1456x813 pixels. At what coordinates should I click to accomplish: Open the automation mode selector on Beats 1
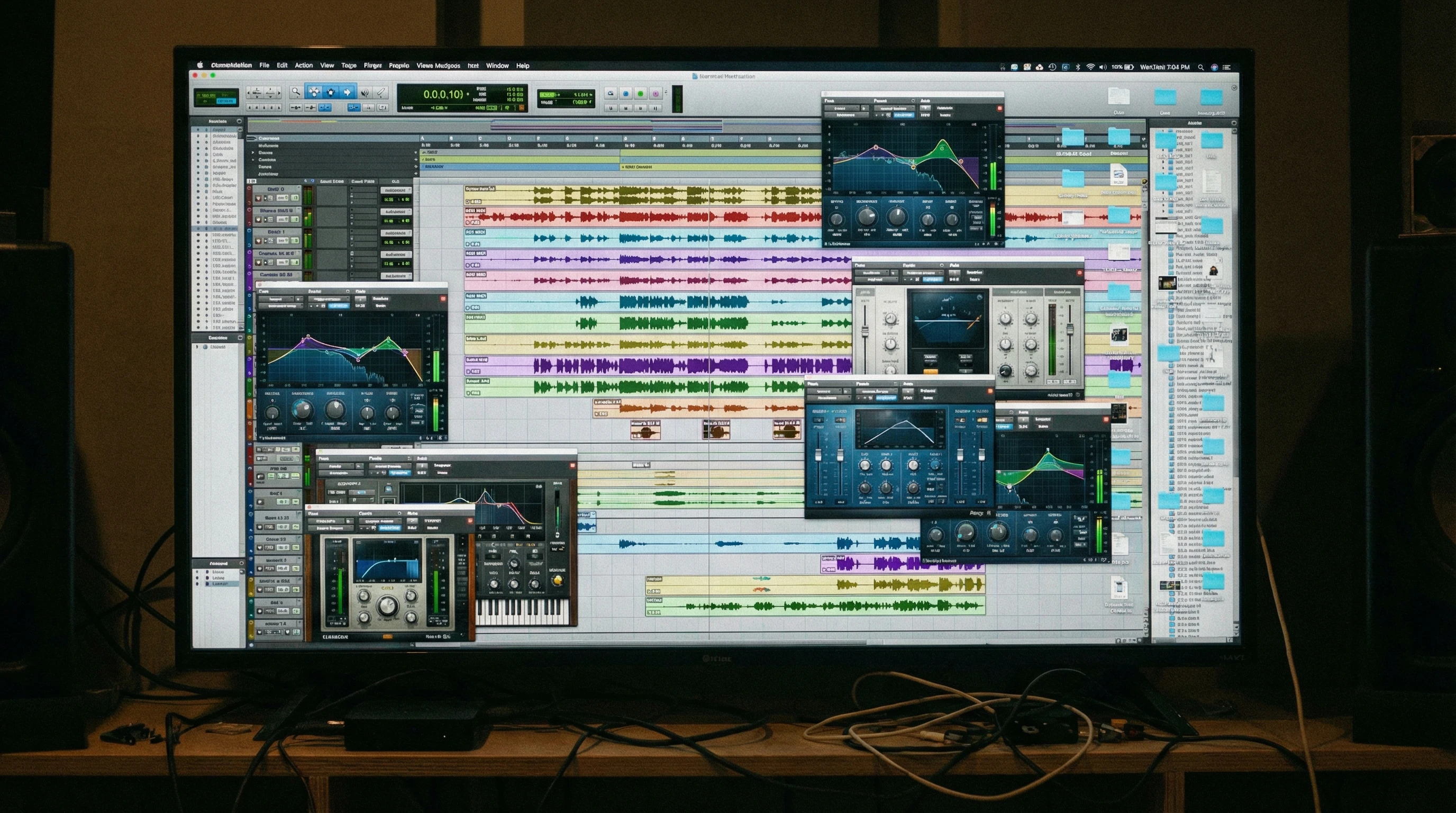(396, 232)
